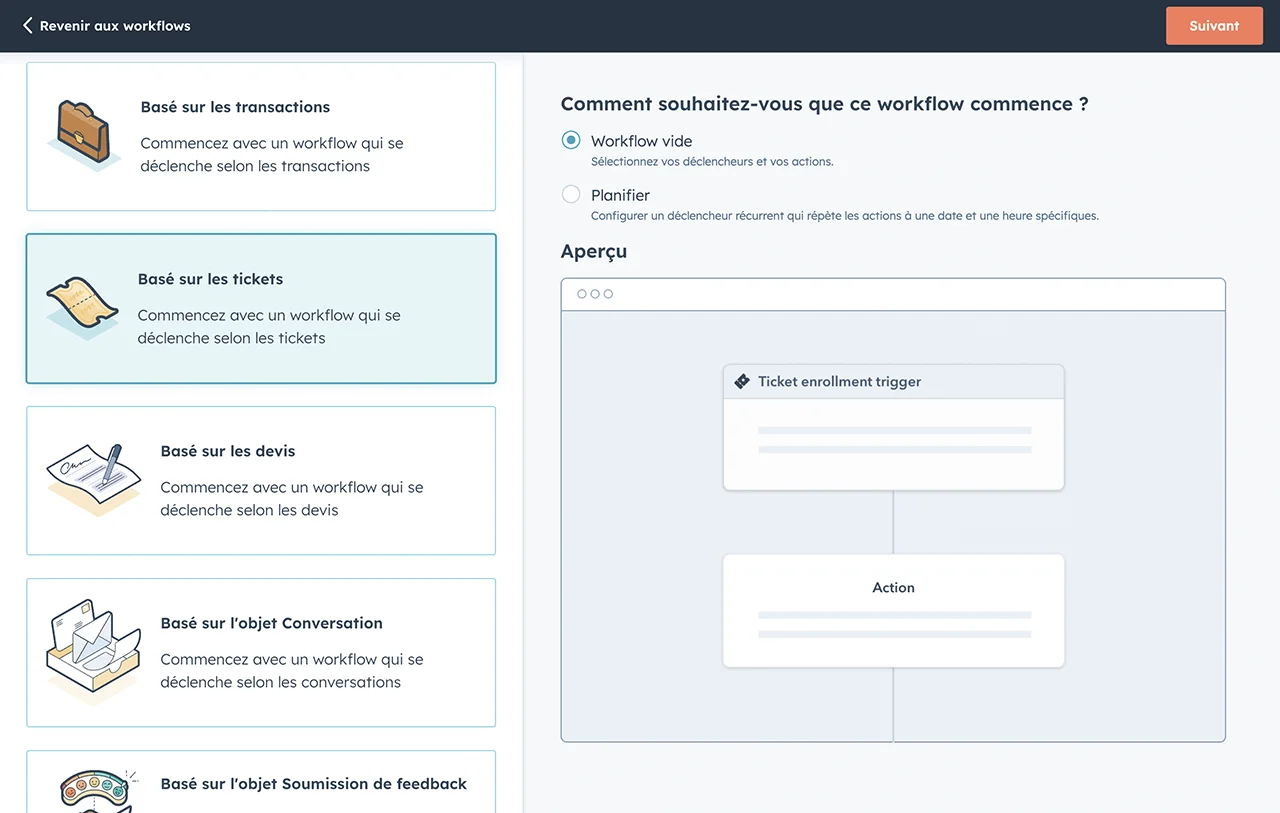
Task: Select the Planifier radio button
Action: tap(571, 195)
